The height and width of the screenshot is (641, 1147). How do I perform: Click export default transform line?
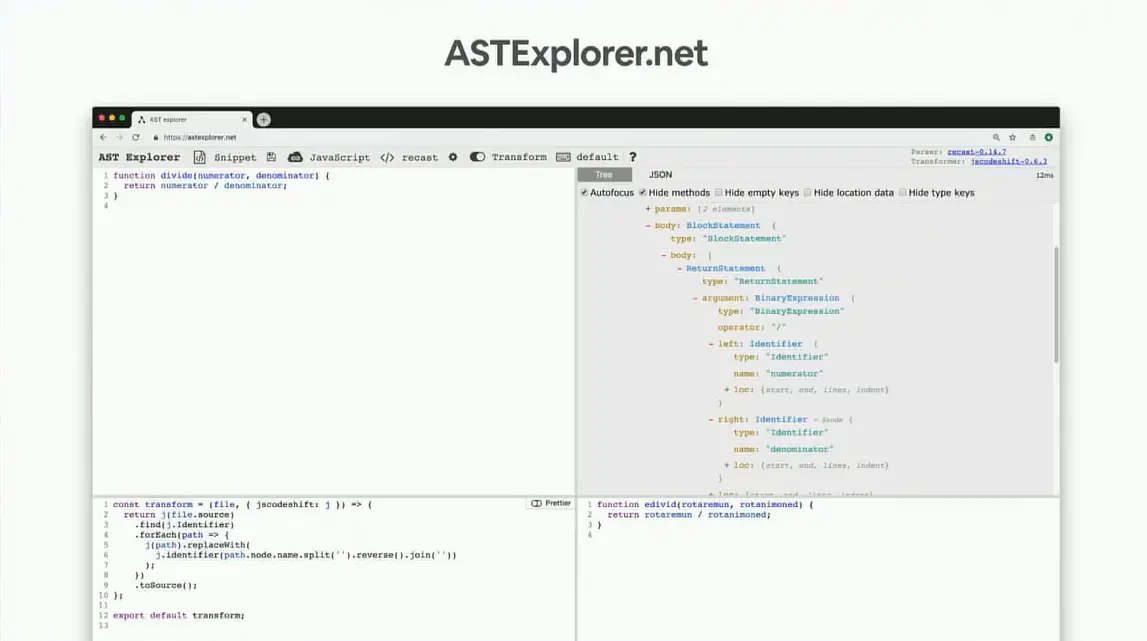(178, 615)
